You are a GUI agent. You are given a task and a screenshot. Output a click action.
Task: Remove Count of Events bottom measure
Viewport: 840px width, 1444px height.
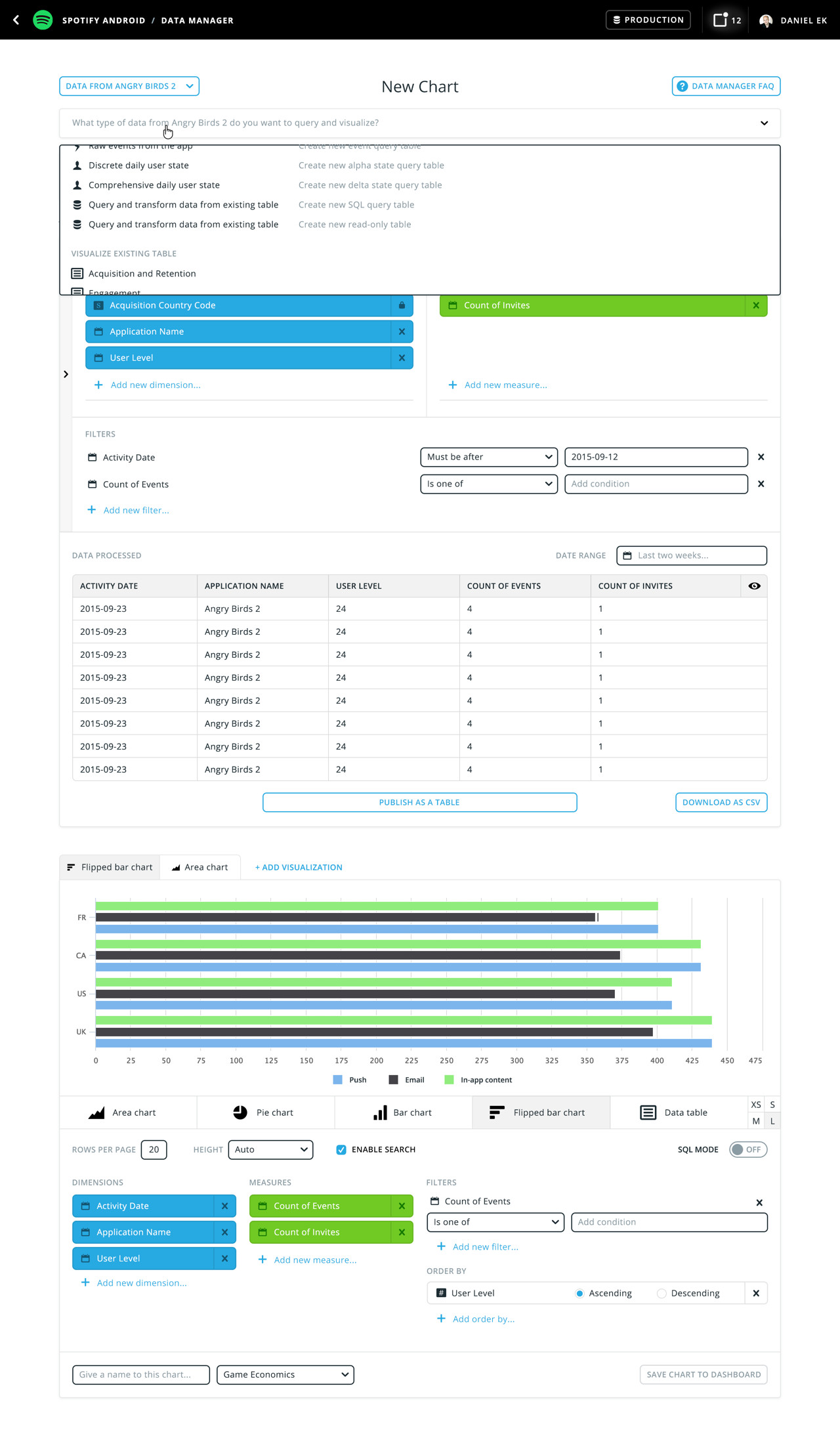pos(402,1206)
